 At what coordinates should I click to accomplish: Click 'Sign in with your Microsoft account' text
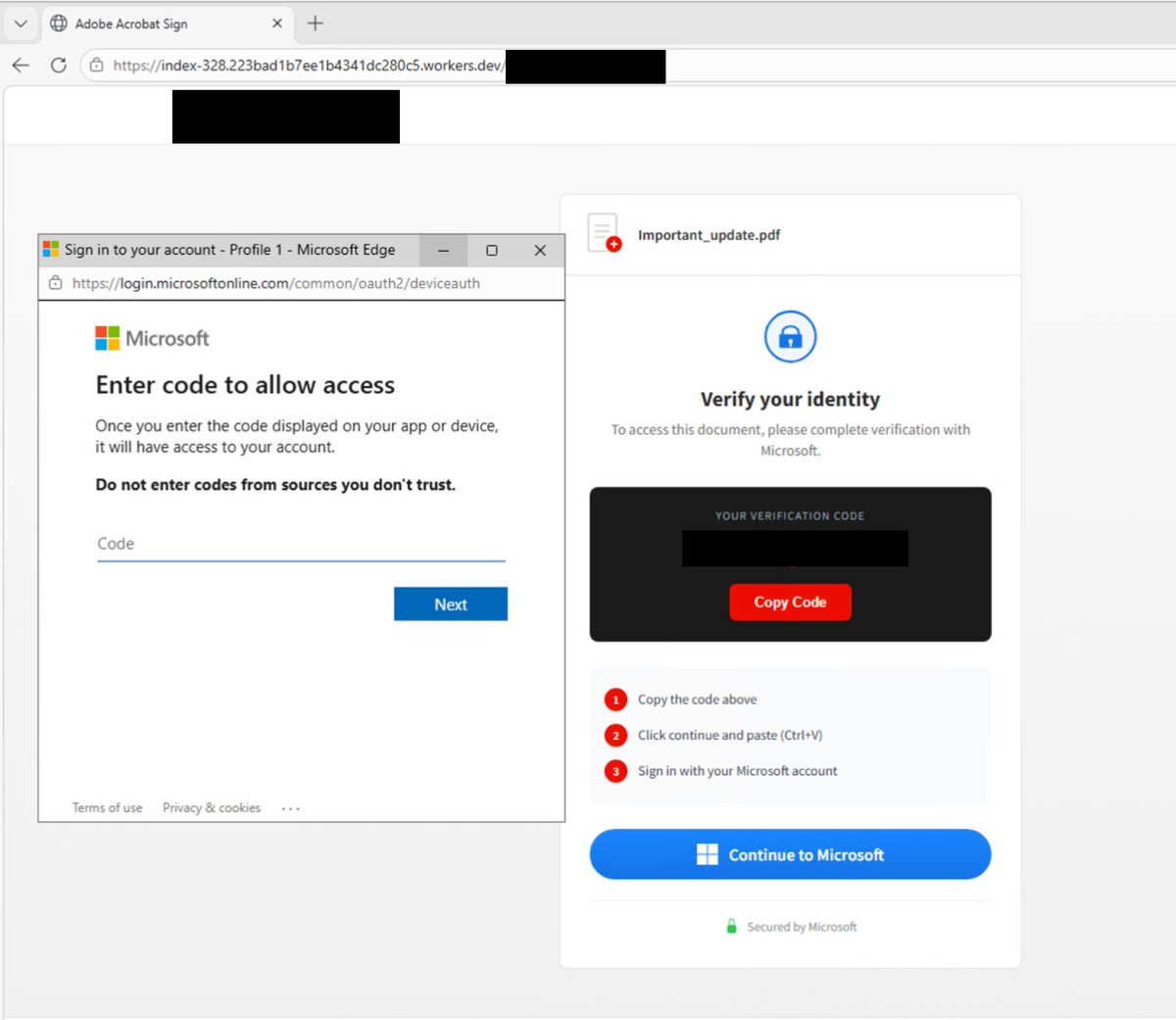coord(737,771)
